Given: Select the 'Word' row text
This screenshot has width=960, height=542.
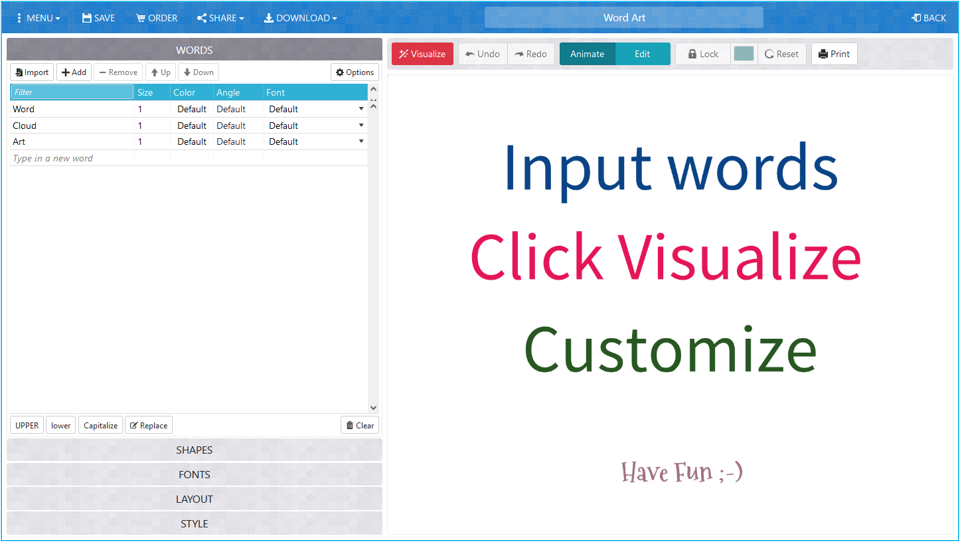Looking at the screenshot, I should tap(23, 109).
